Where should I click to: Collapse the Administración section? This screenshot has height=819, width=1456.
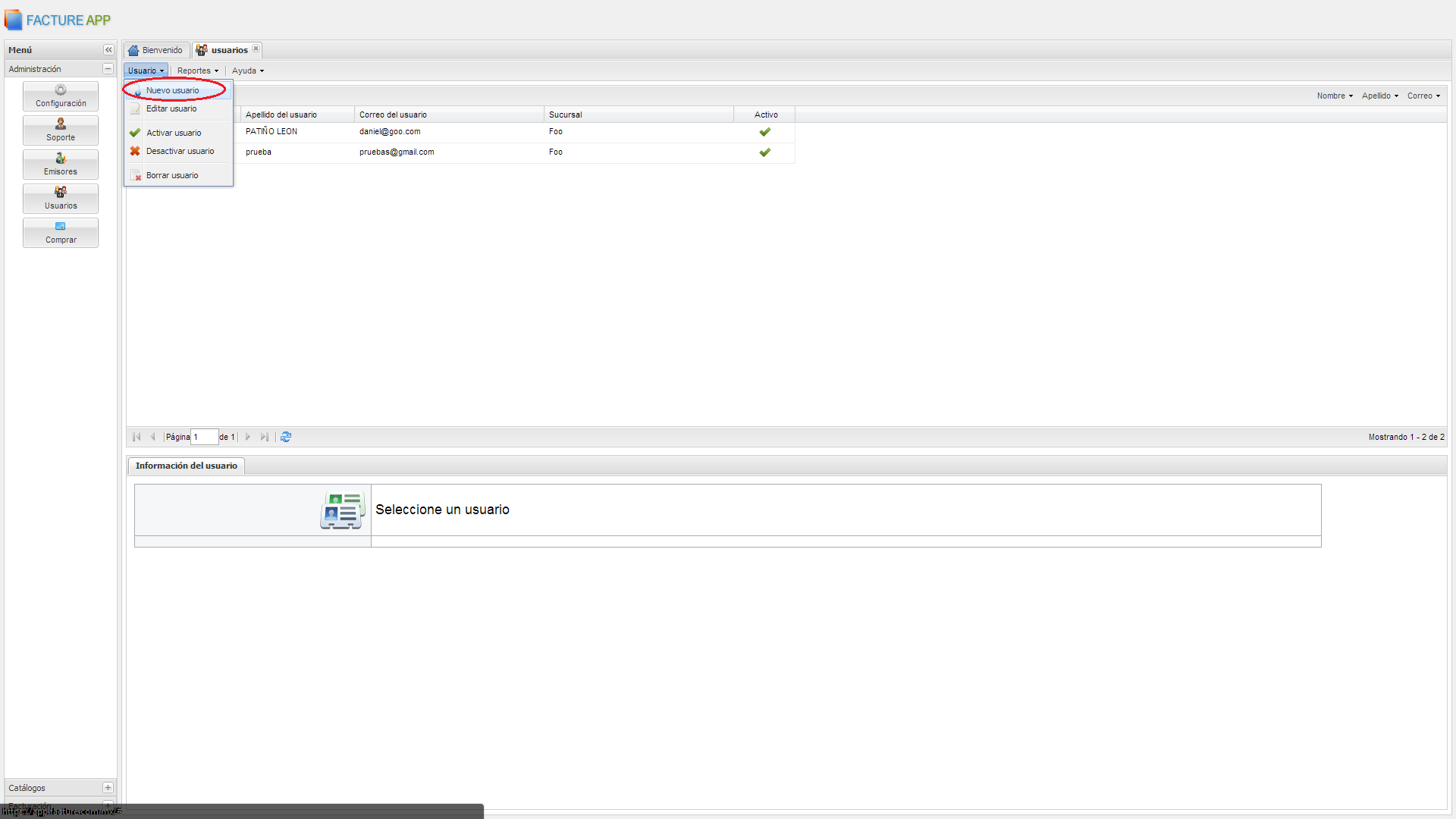pos(108,69)
